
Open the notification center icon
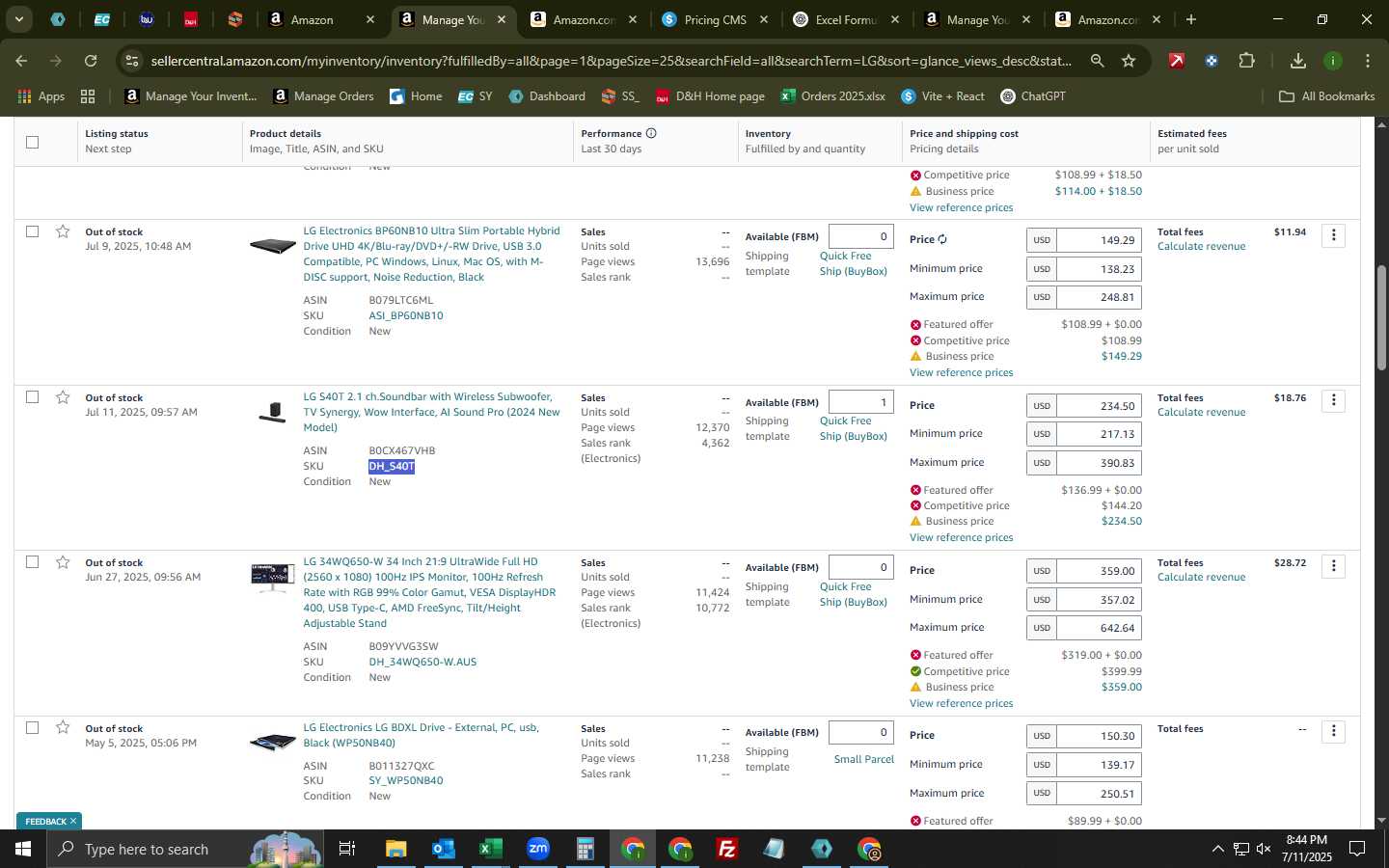(1357, 849)
